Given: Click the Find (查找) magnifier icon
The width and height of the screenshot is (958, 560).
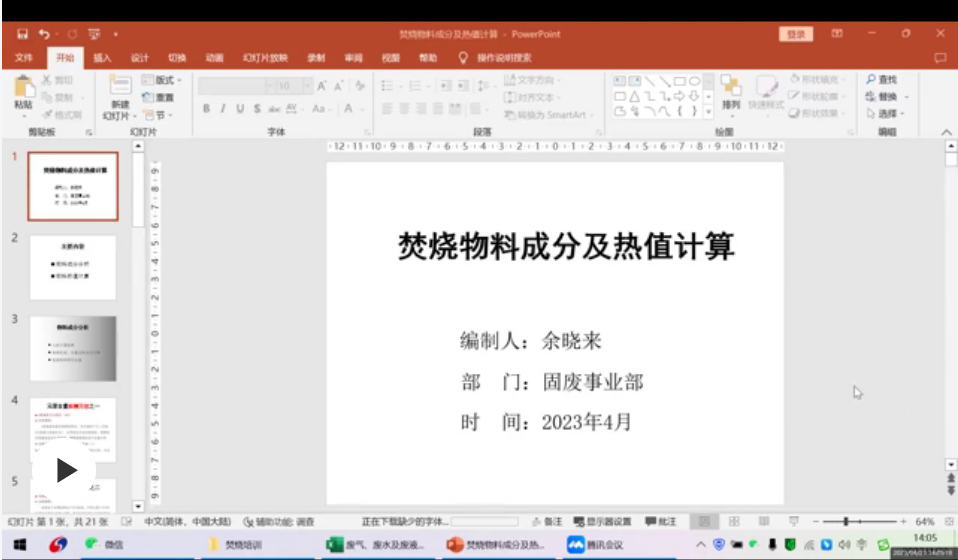Looking at the screenshot, I should [871, 79].
